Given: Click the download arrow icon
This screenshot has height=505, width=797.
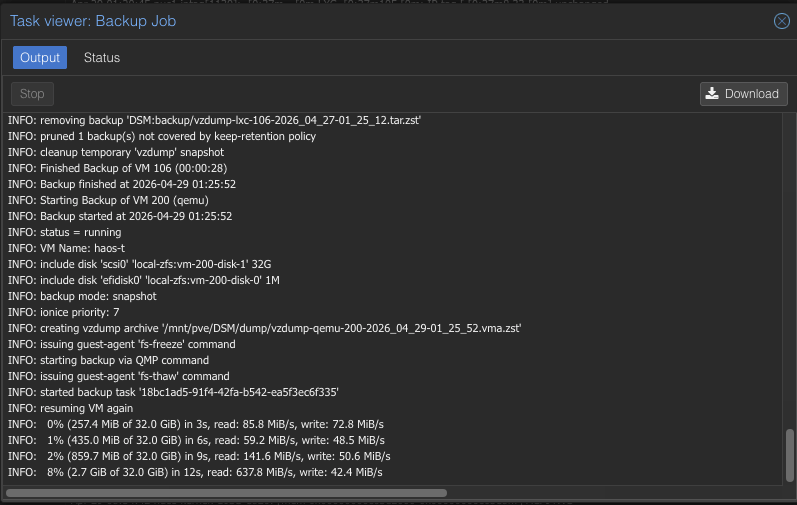Looking at the screenshot, I should point(712,94).
